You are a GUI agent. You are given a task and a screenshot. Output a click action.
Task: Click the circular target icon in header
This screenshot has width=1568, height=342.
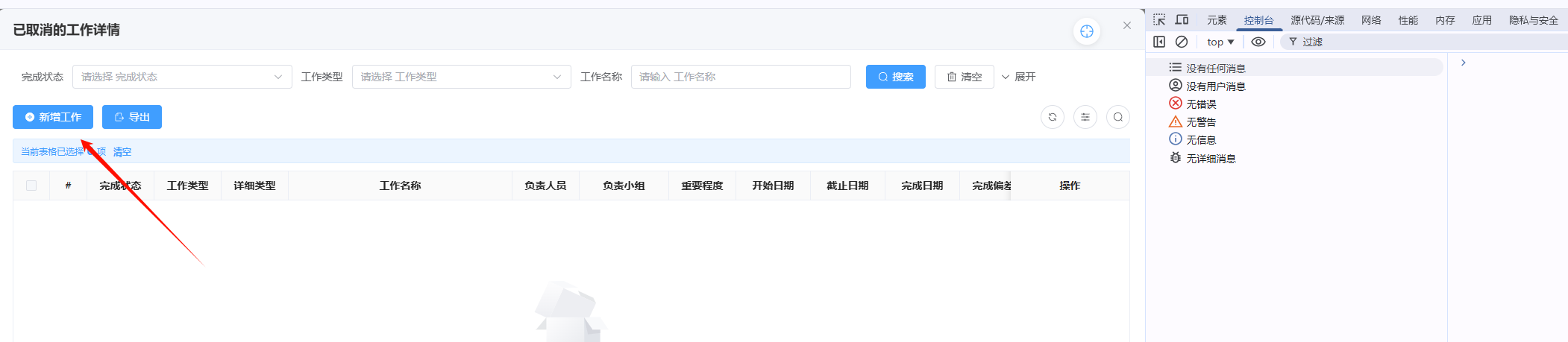tap(1086, 31)
